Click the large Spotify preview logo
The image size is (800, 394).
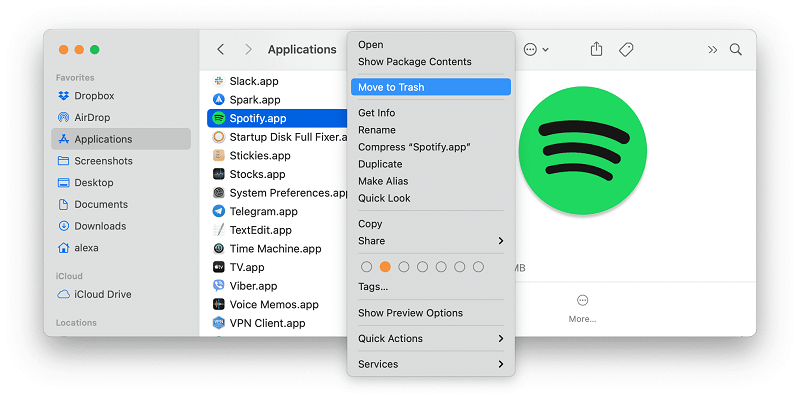tap(583, 151)
